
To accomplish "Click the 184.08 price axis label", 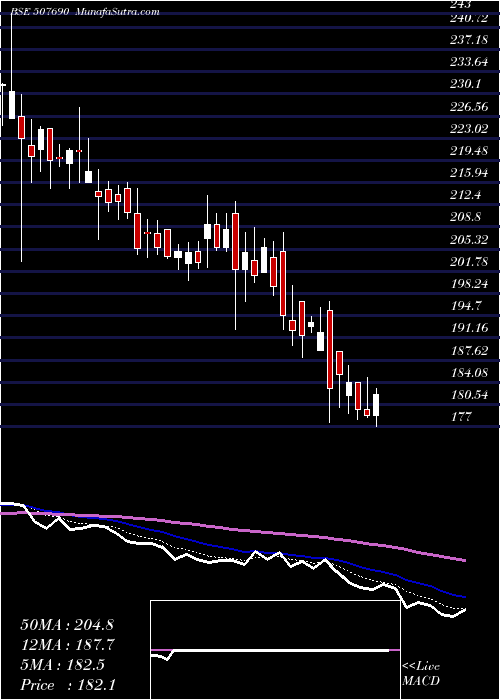I will [468, 373].
